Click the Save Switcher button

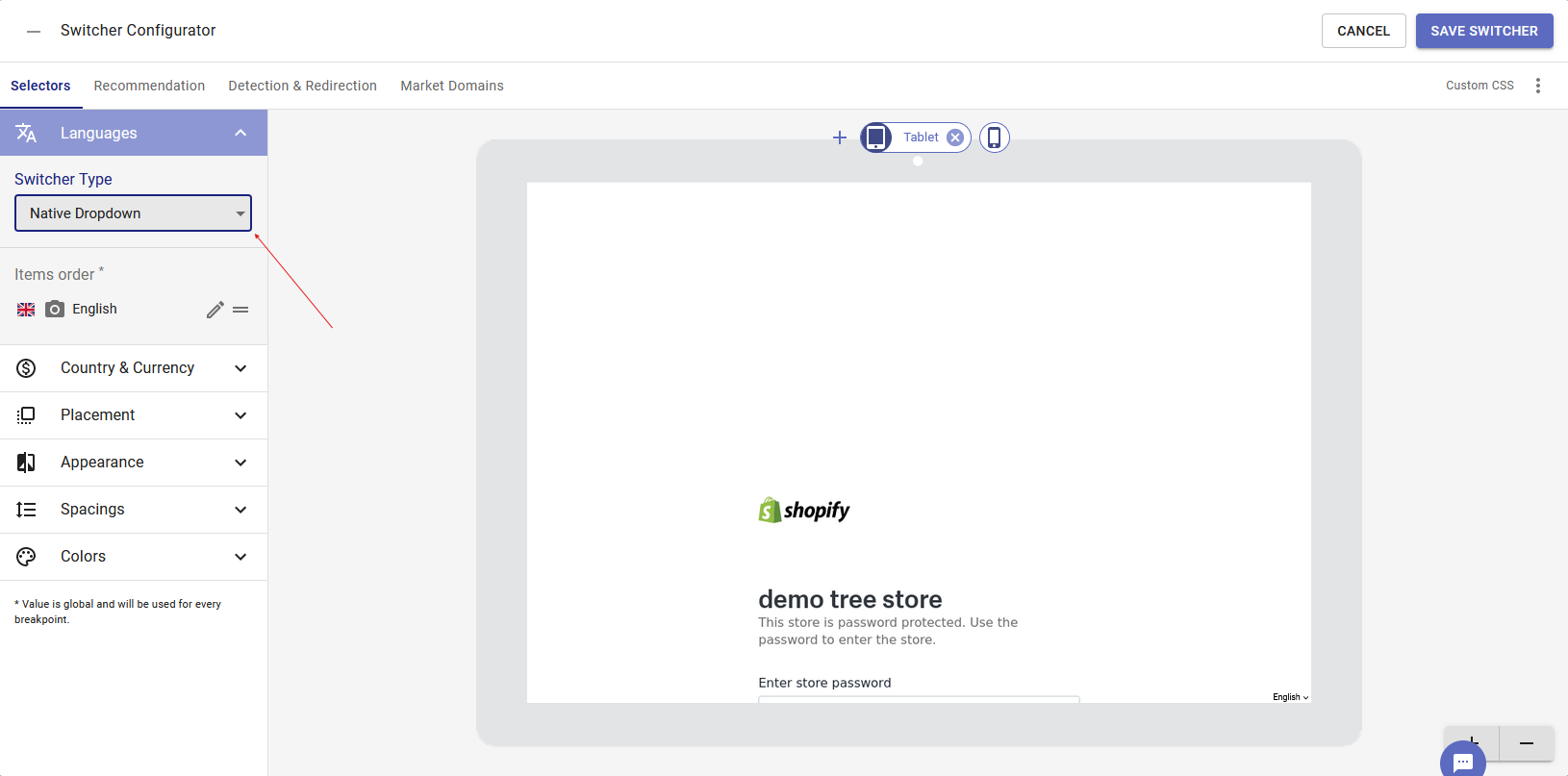coord(1484,31)
